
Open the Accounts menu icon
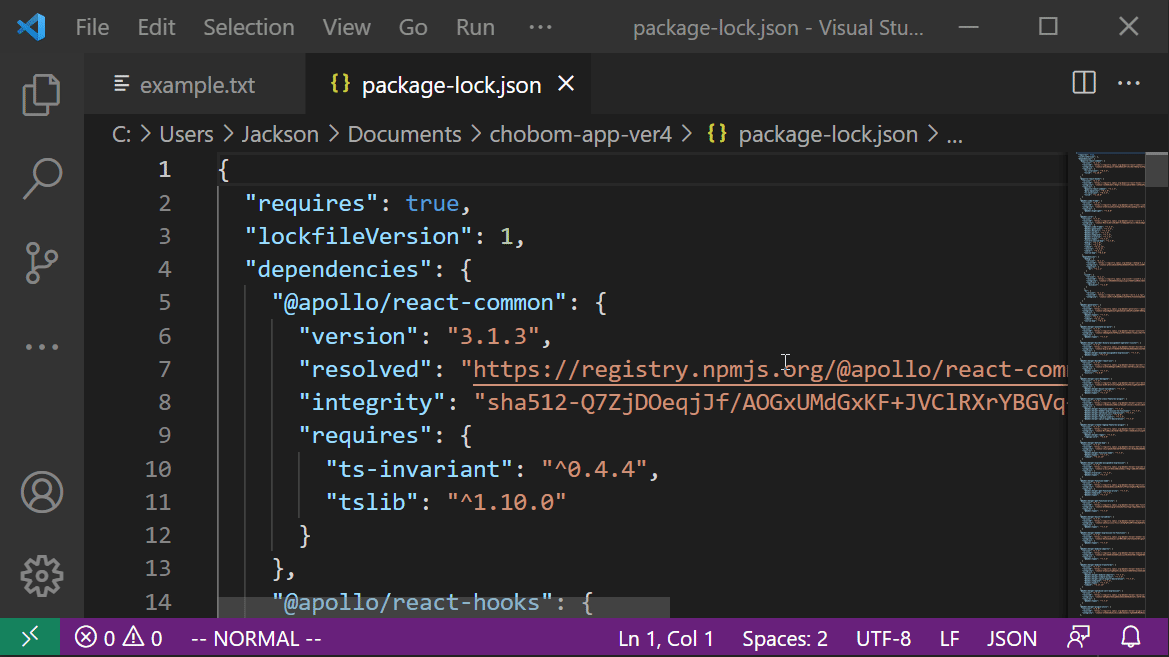click(42, 492)
